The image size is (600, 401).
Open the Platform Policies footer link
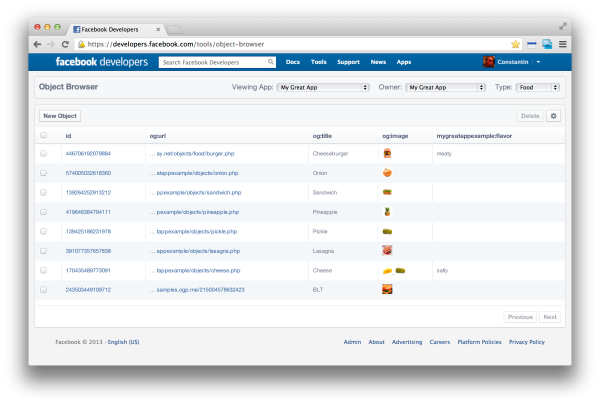479,342
